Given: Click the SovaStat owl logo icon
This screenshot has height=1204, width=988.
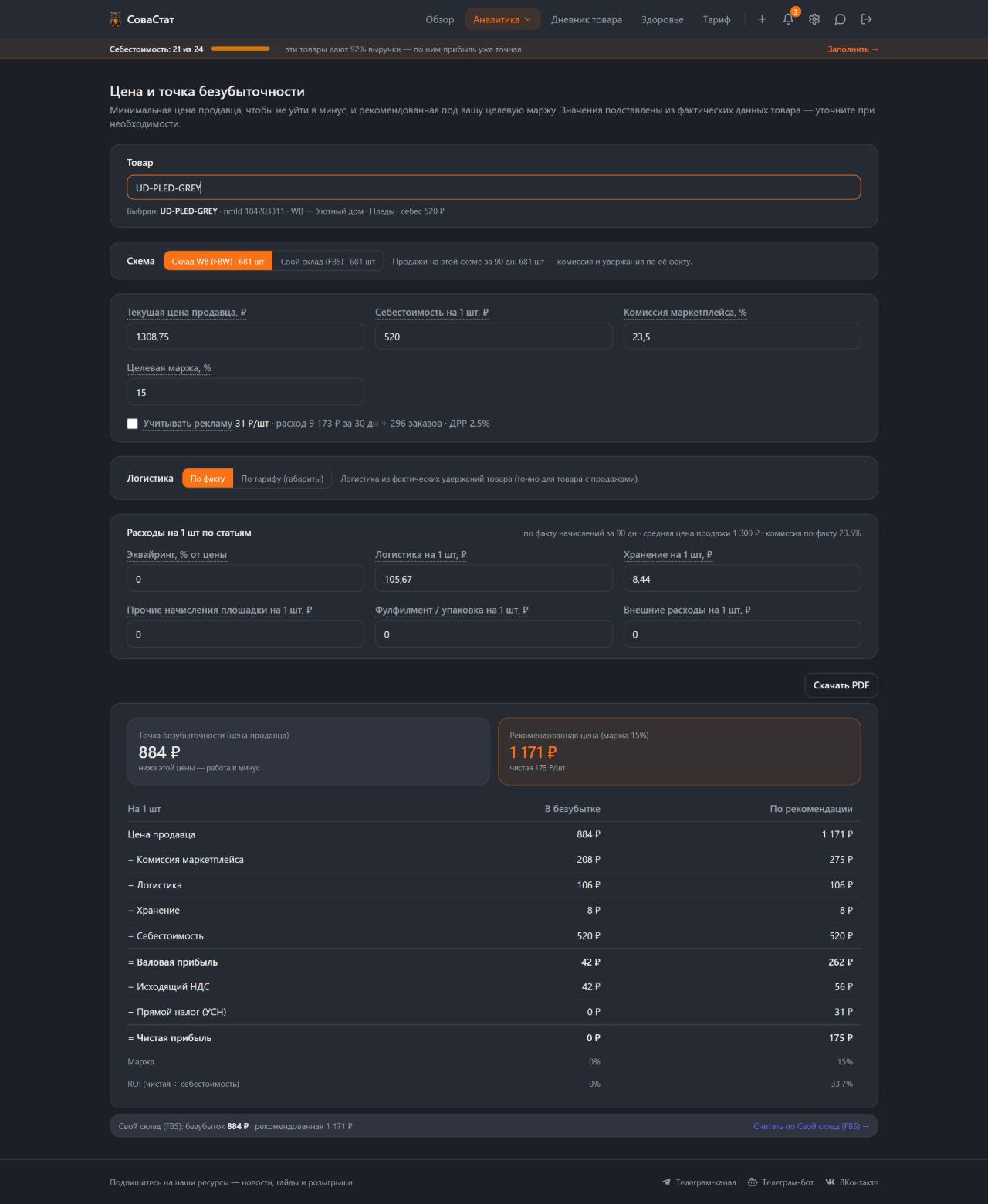Looking at the screenshot, I should 116,19.
